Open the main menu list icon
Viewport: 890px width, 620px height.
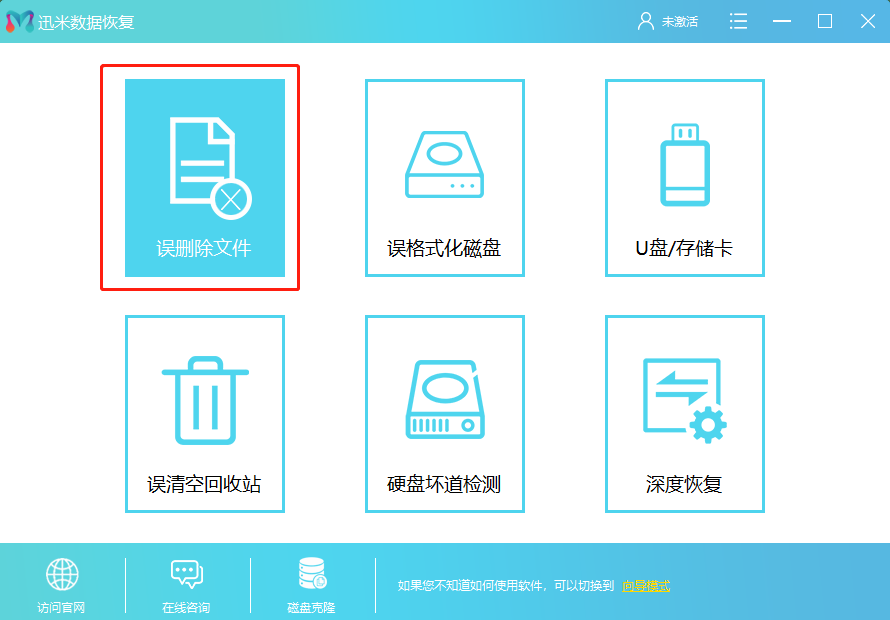pyautogui.click(x=738, y=20)
